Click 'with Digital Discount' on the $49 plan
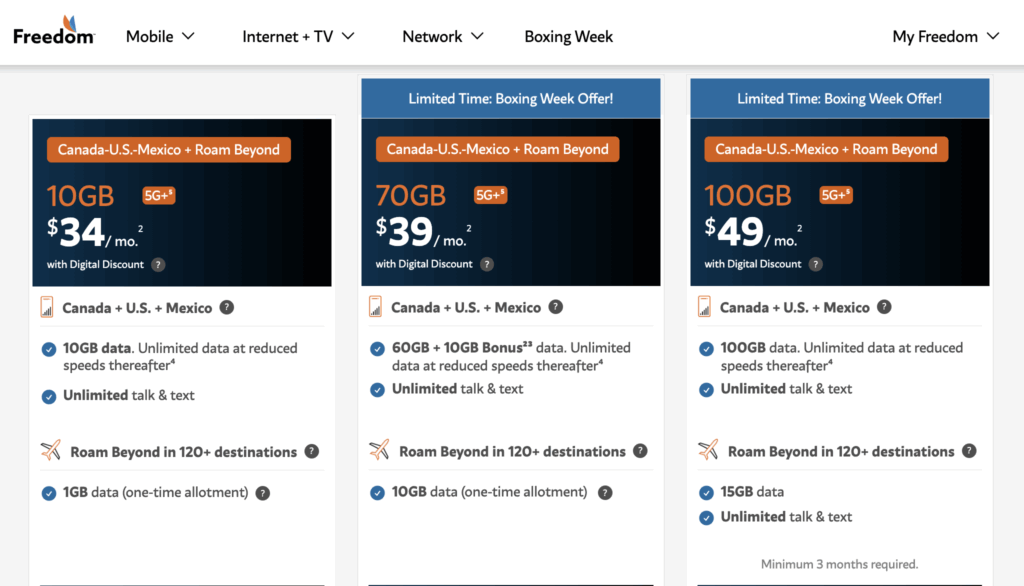Screen dimensions: 1024x586 click(x=752, y=264)
